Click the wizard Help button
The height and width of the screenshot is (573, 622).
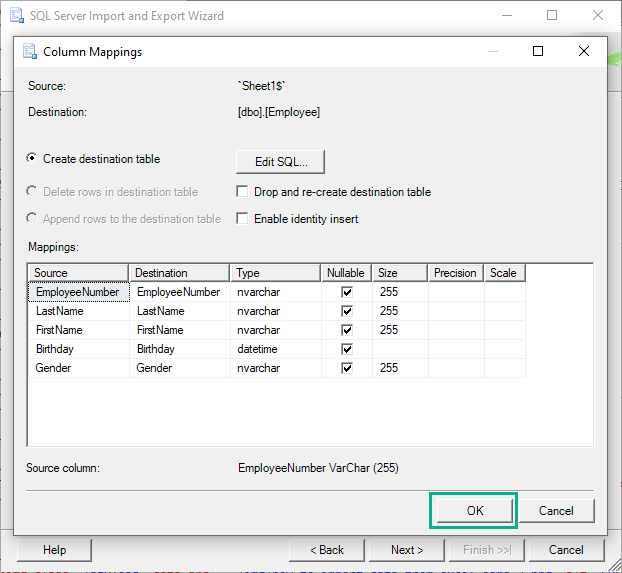coord(54,550)
